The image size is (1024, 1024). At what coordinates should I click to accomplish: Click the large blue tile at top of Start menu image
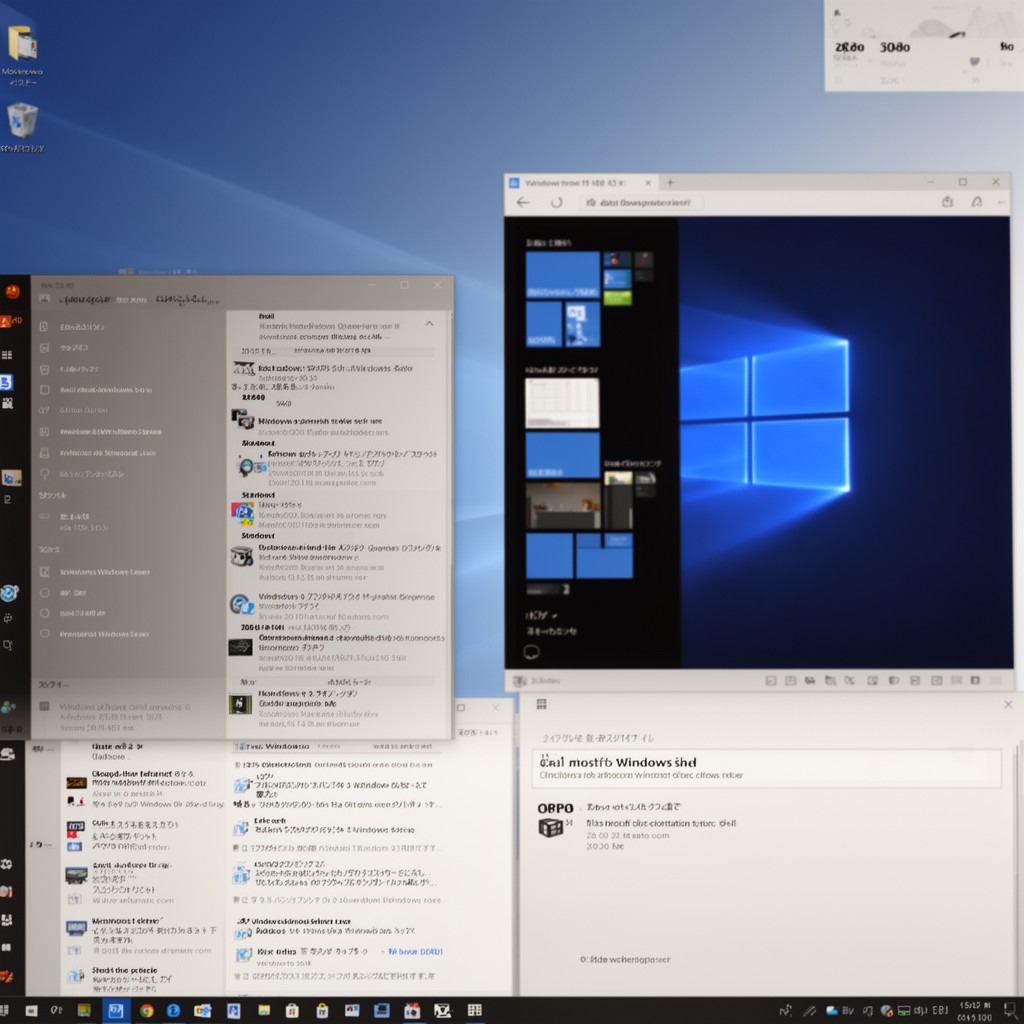tap(562, 275)
